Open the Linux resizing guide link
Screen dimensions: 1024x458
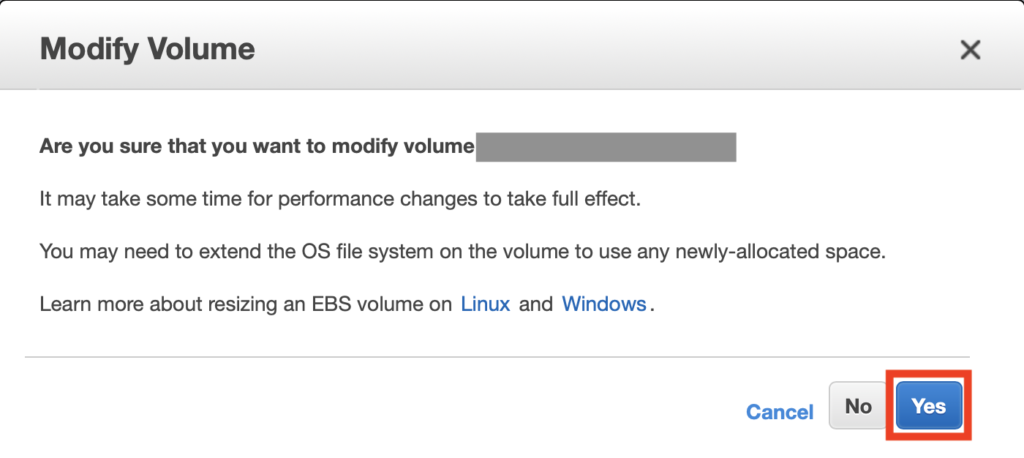point(485,304)
